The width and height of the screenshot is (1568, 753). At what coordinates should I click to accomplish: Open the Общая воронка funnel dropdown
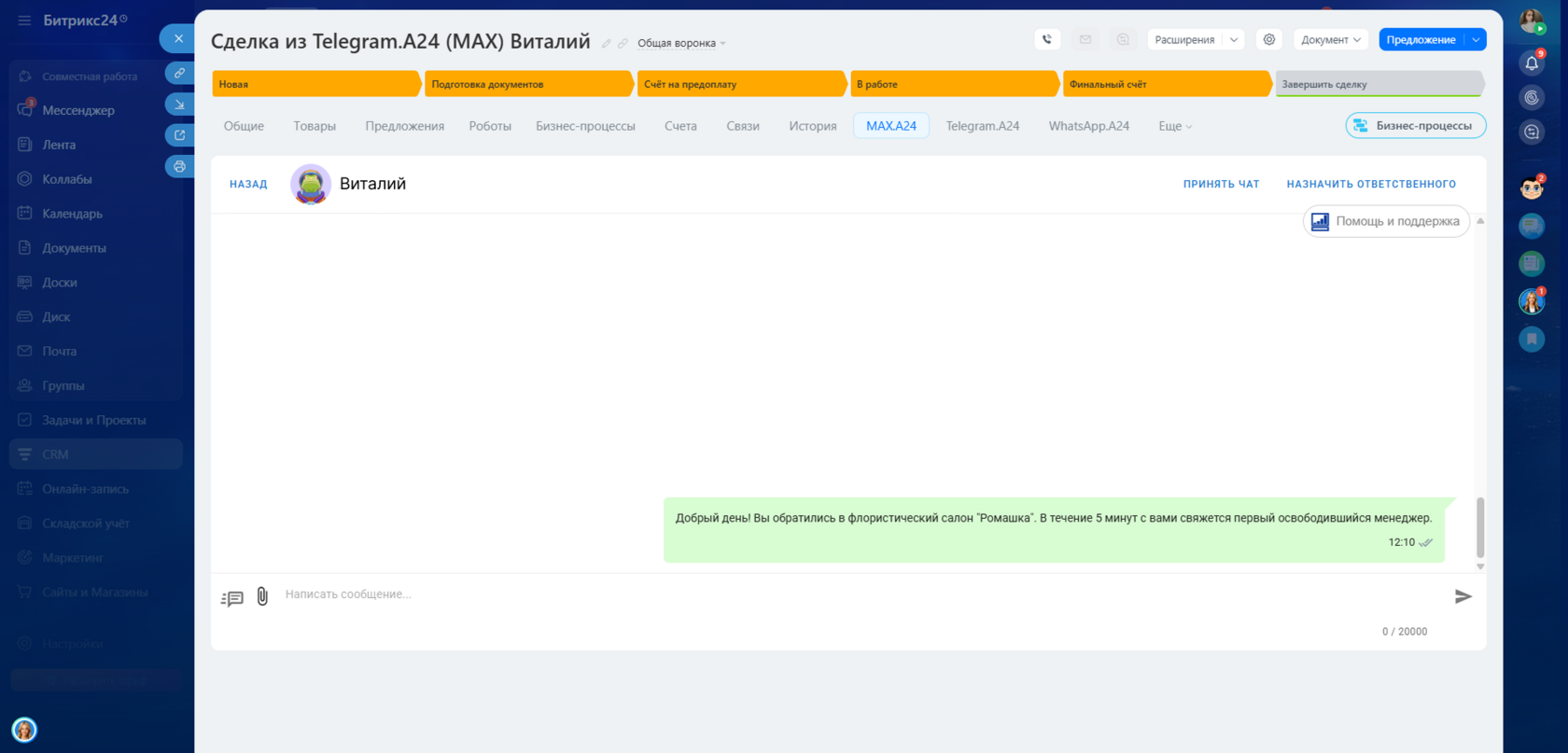(x=681, y=43)
